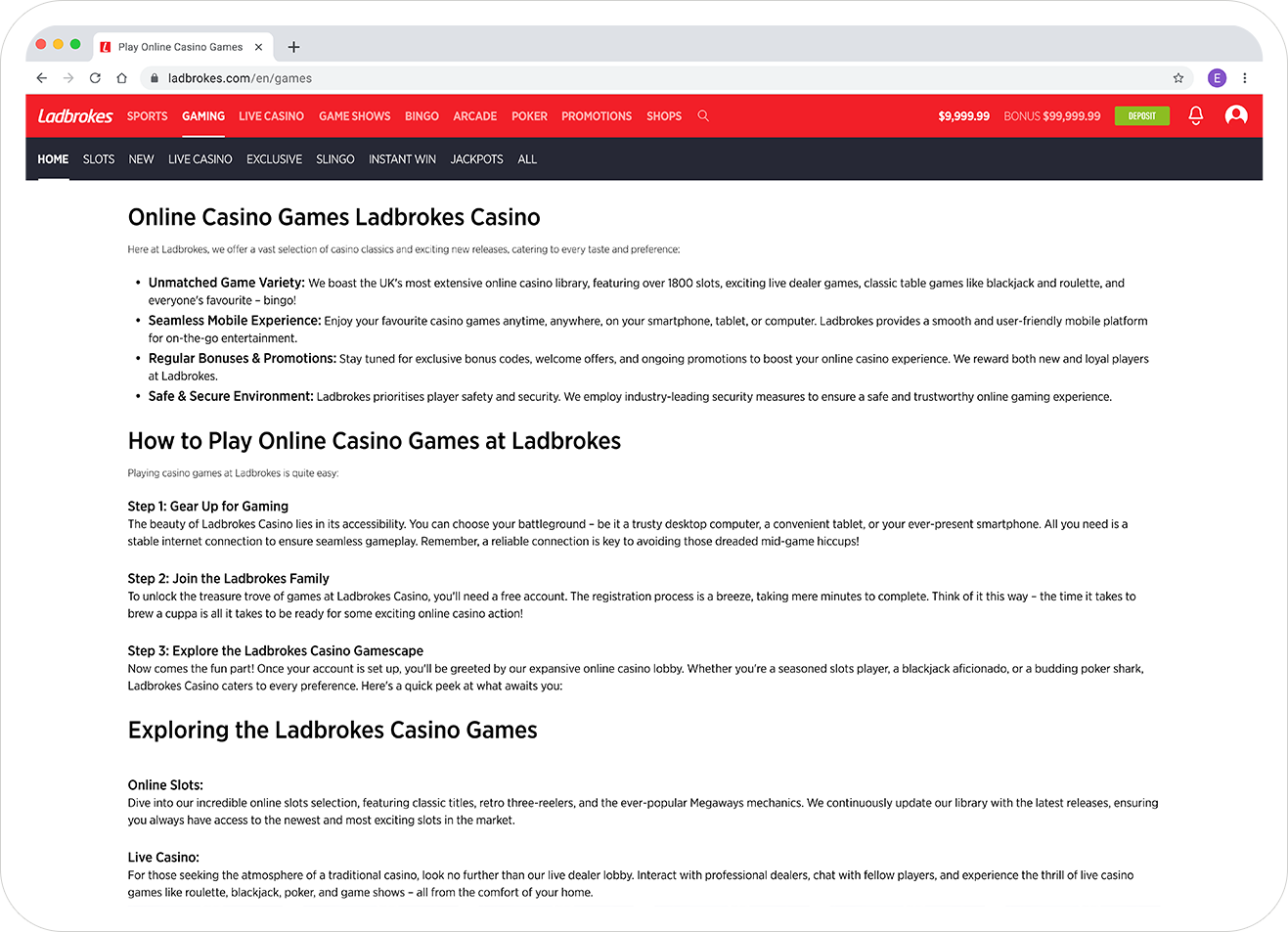Open the browser home icon
This screenshot has height=932, width=1288.
coord(121,78)
